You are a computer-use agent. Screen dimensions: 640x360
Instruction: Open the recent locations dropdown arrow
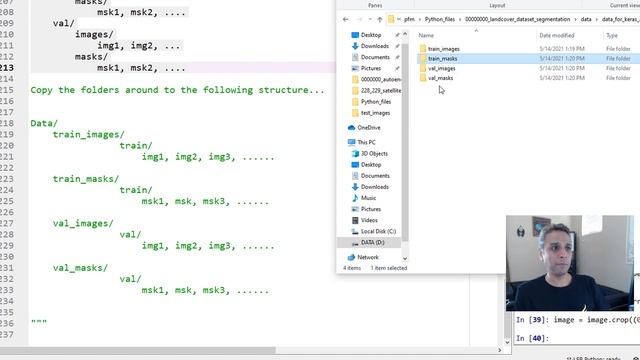coord(370,19)
